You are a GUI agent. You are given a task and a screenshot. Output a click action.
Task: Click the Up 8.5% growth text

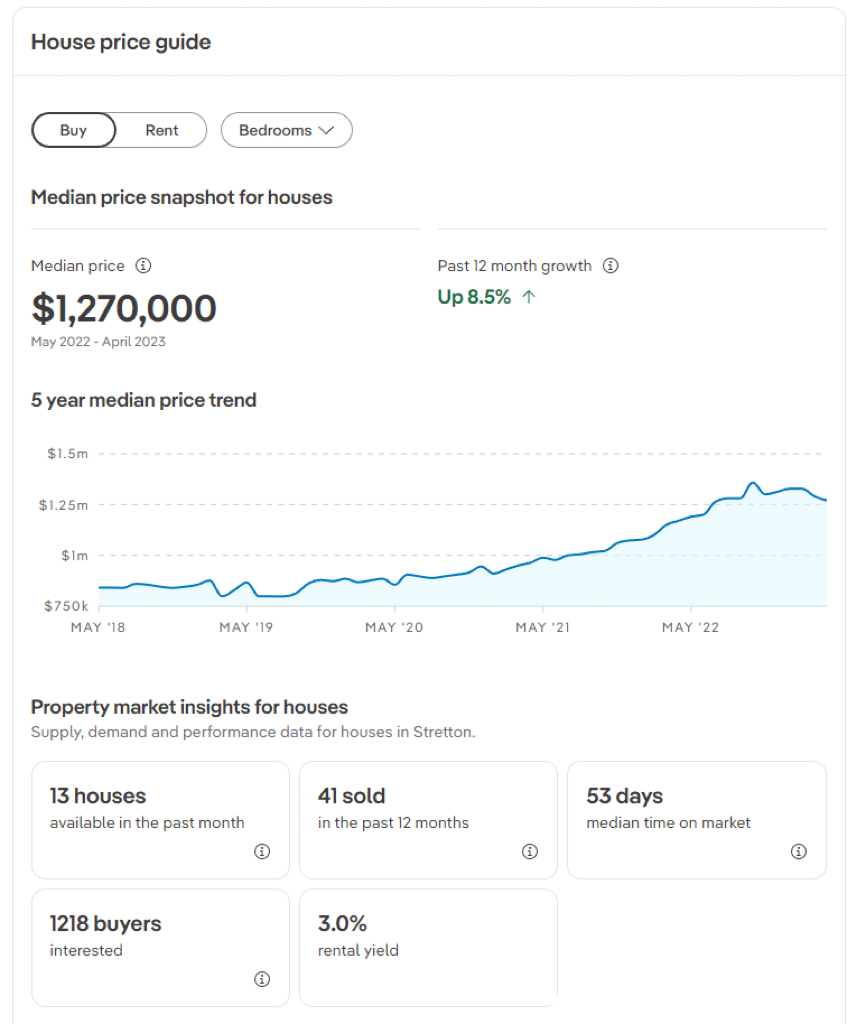[x=474, y=297]
